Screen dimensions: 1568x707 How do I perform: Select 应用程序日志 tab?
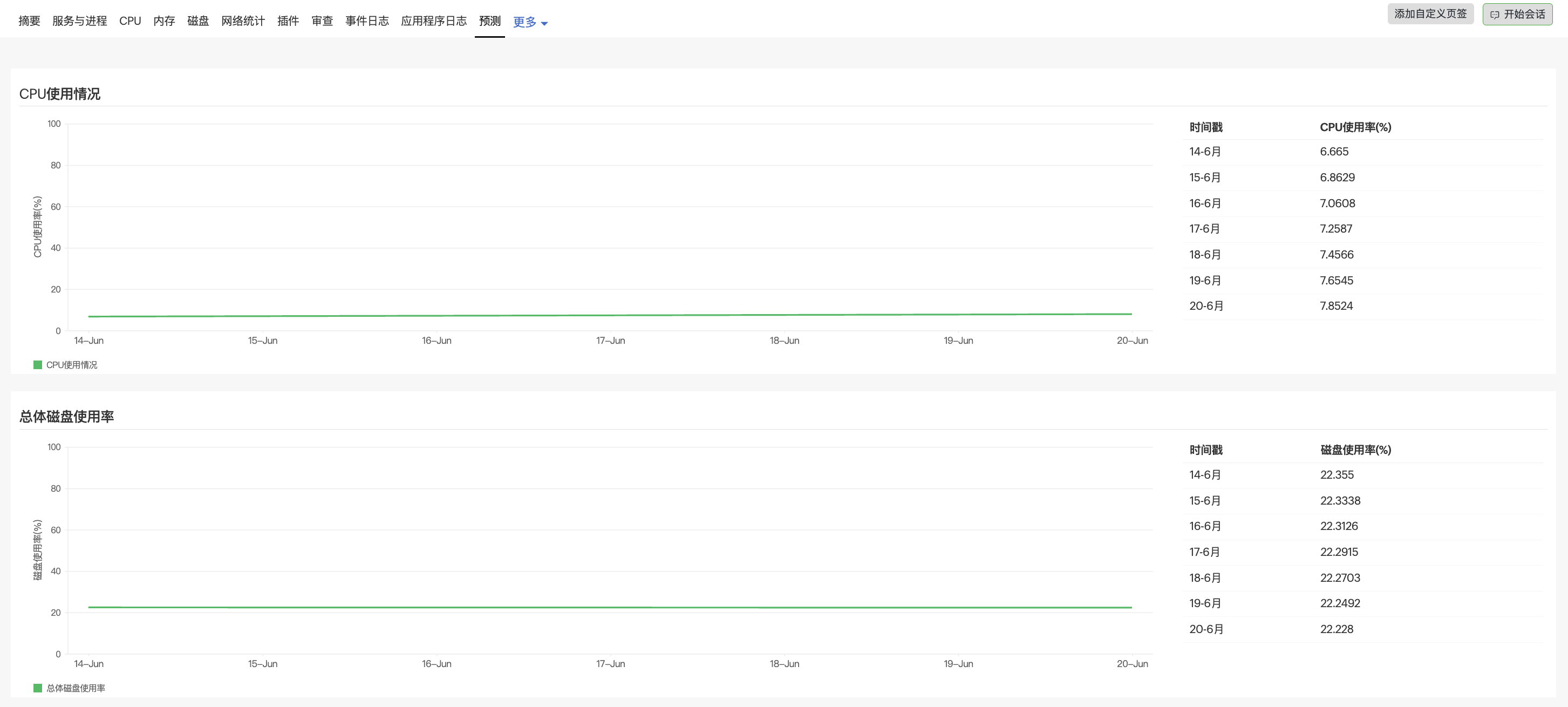pyautogui.click(x=433, y=21)
